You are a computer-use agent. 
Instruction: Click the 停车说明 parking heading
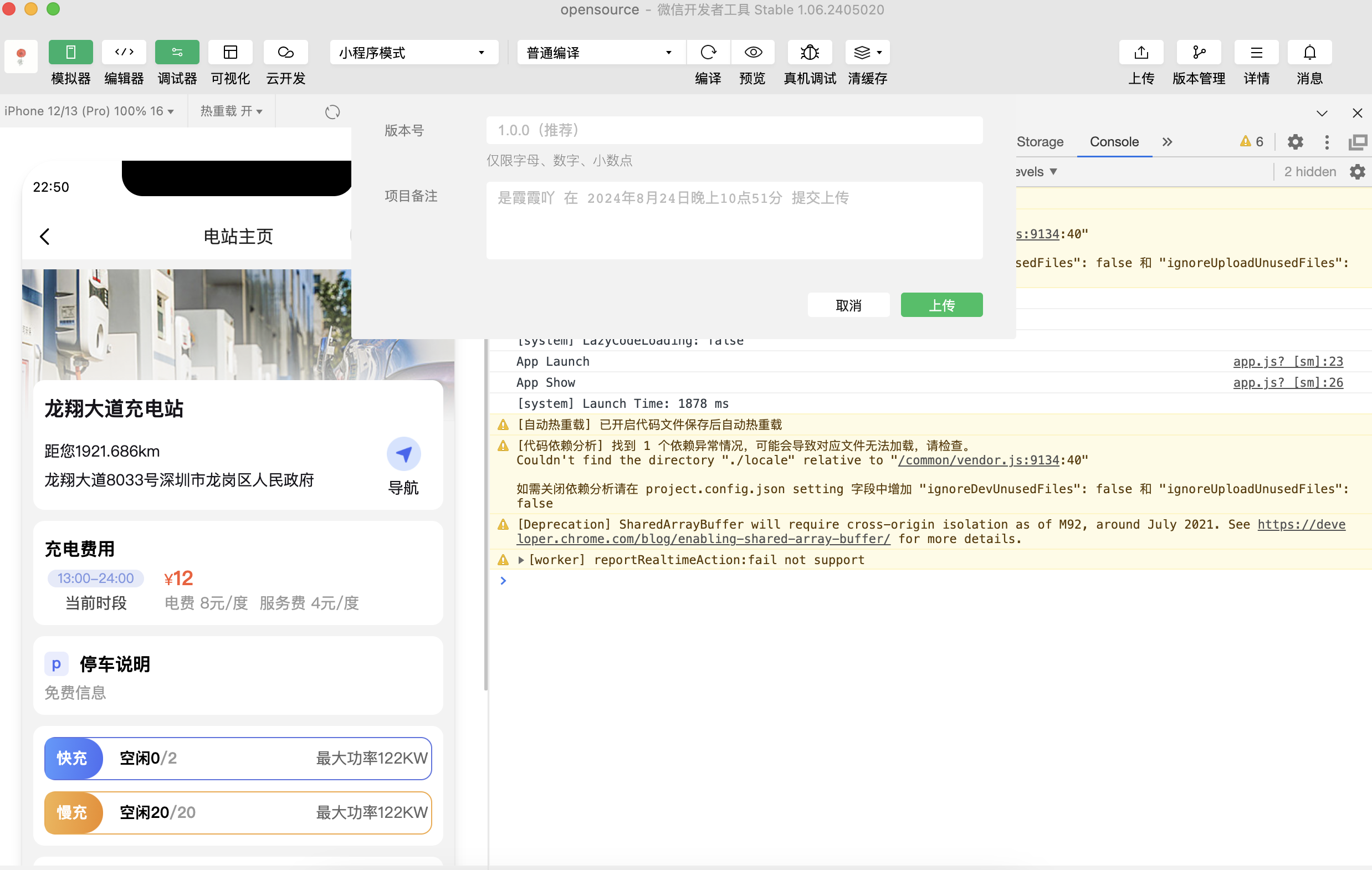tap(115, 664)
